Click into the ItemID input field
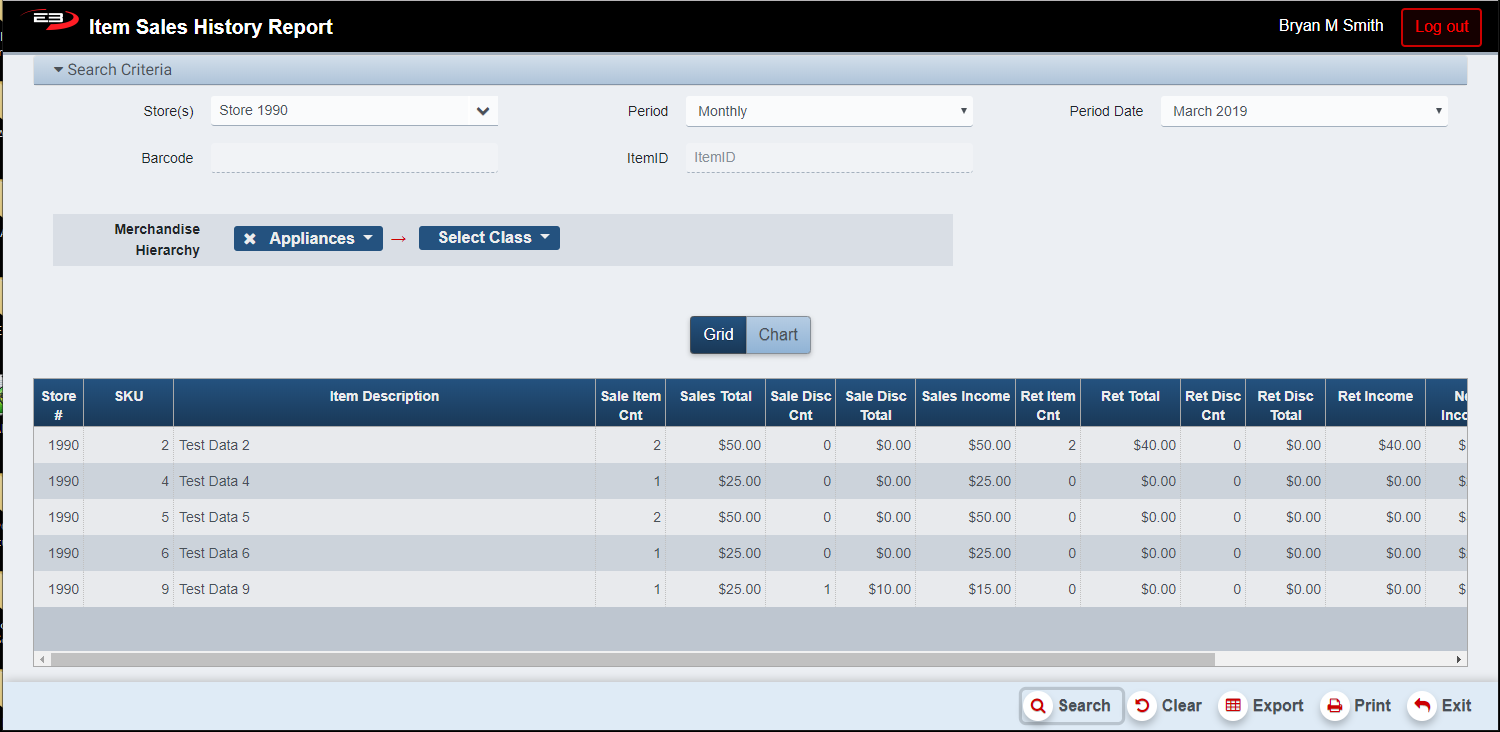The image size is (1500, 732). coord(828,158)
